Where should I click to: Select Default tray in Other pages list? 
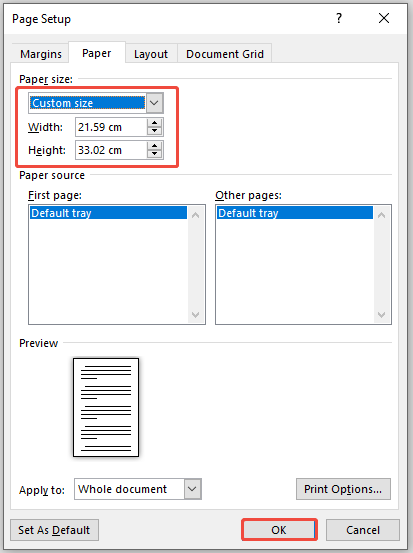tap(295, 213)
